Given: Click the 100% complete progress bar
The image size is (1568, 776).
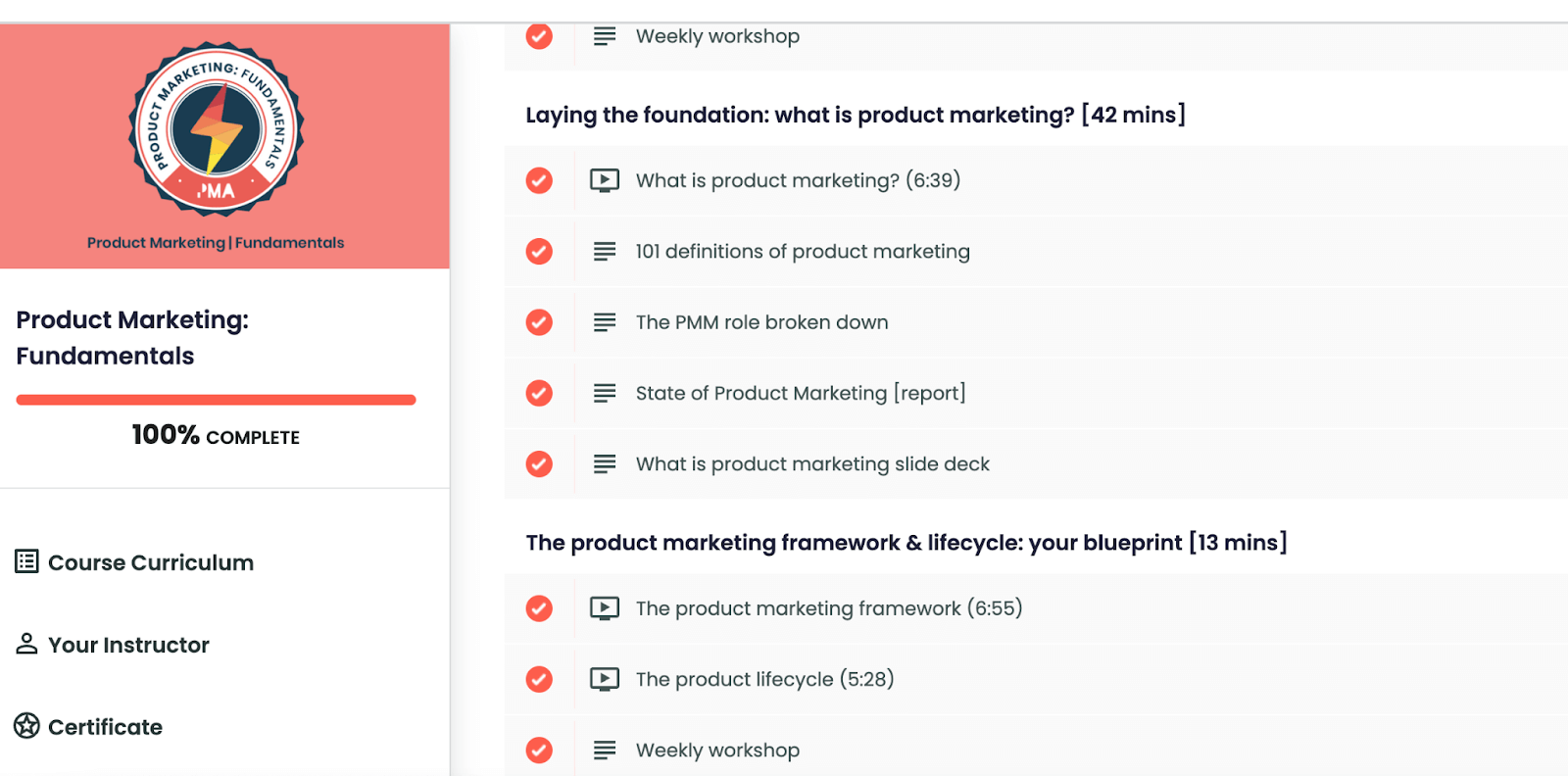Looking at the screenshot, I should (x=217, y=400).
